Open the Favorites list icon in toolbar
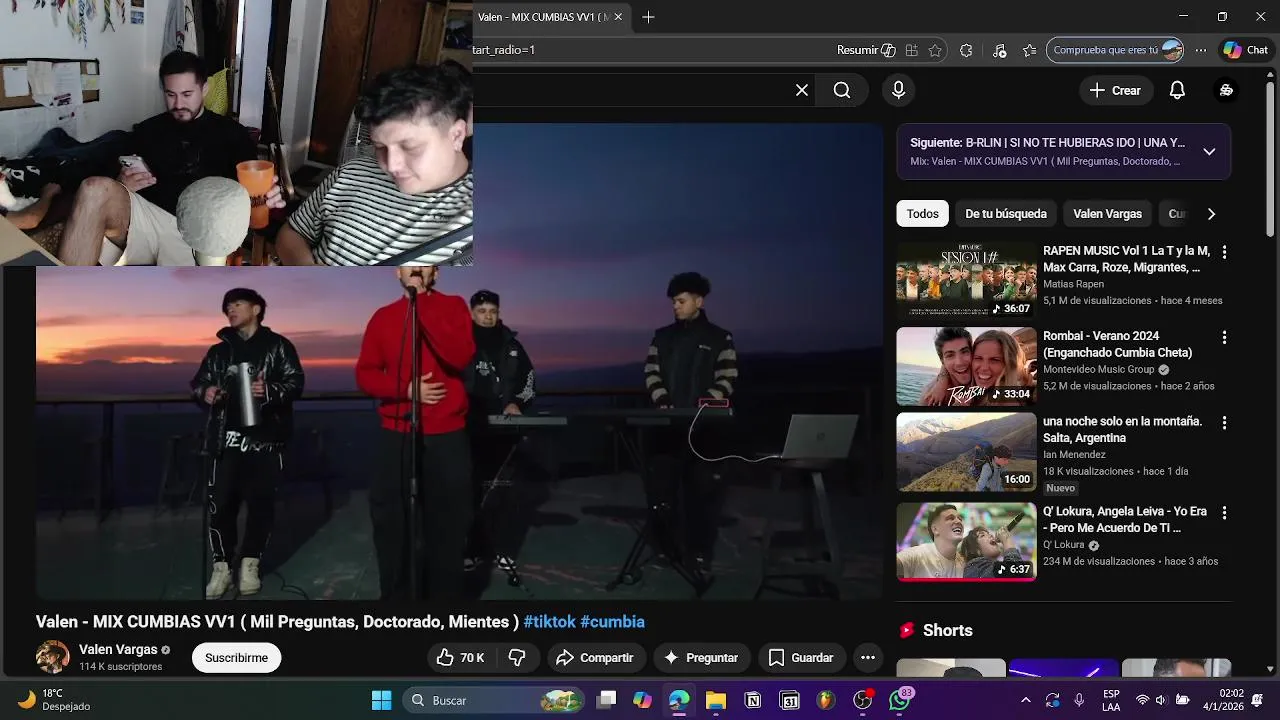The width and height of the screenshot is (1280, 720). pyautogui.click(x=1030, y=50)
